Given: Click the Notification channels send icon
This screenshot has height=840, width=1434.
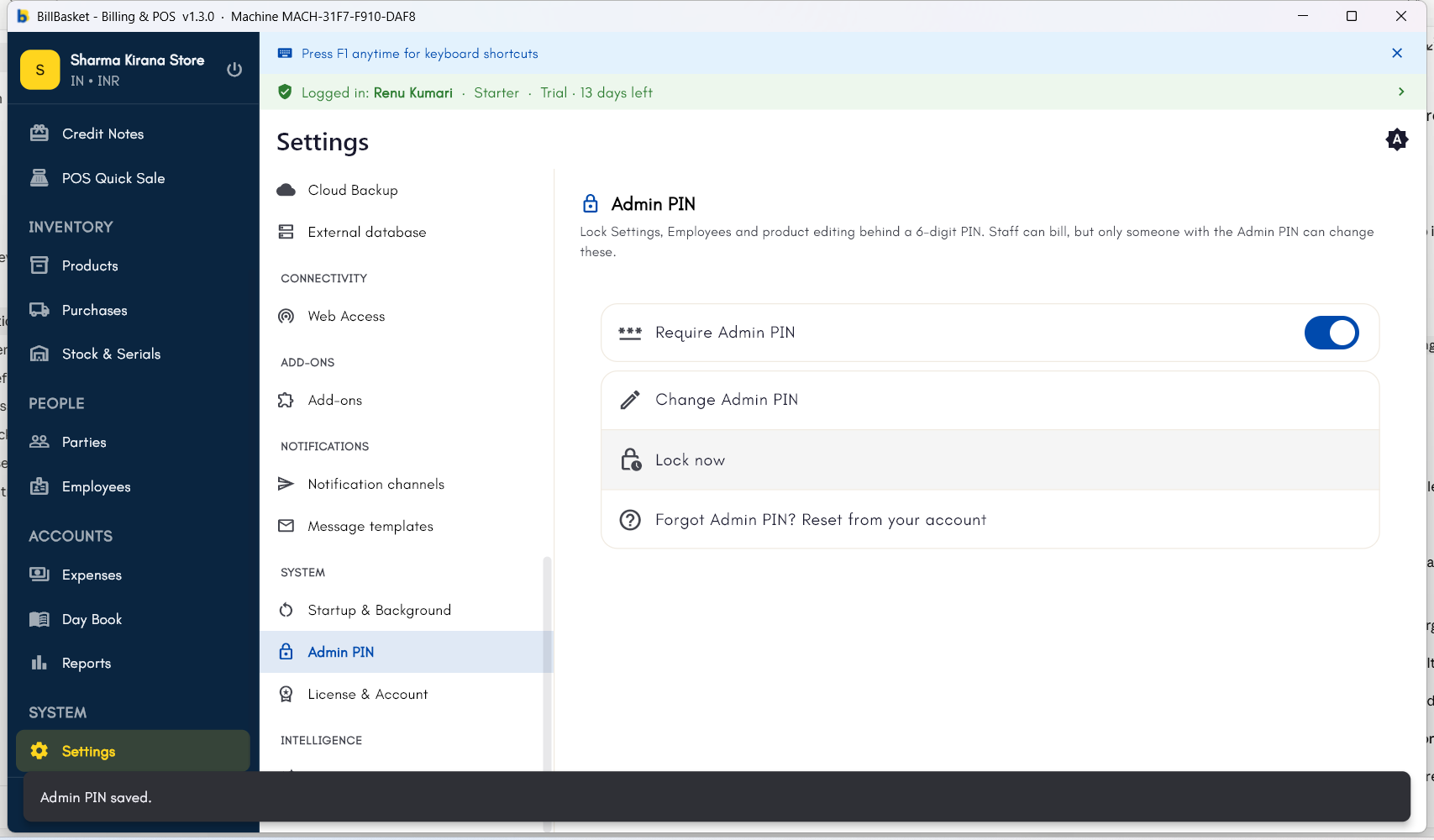Looking at the screenshot, I should [286, 484].
